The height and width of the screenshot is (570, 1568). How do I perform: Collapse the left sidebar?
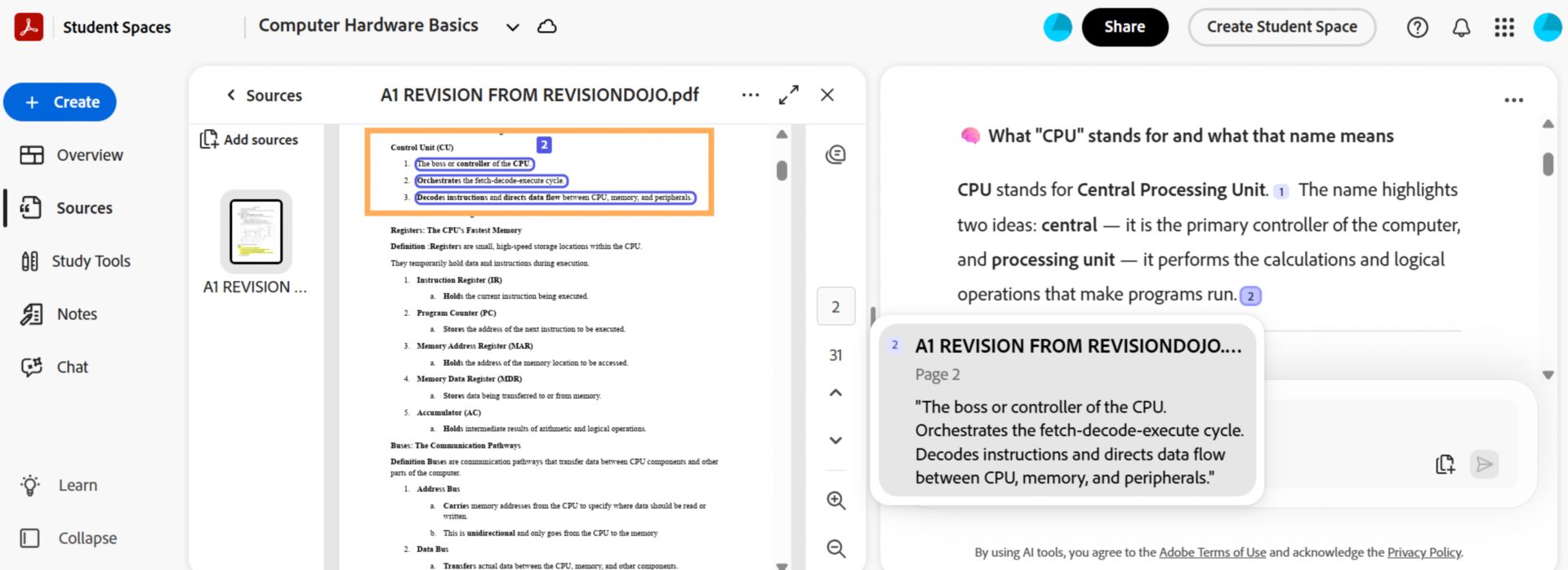(69, 538)
